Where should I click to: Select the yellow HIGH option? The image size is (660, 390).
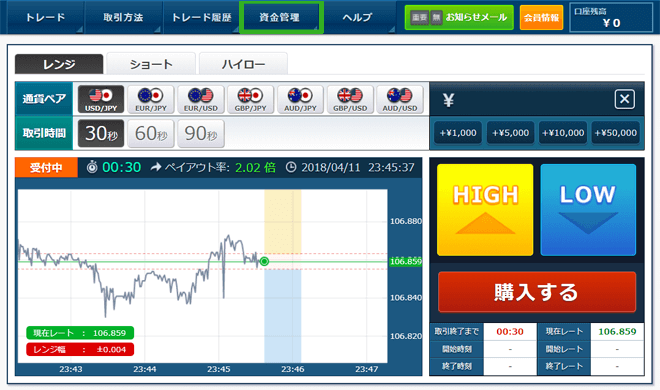coord(485,210)
